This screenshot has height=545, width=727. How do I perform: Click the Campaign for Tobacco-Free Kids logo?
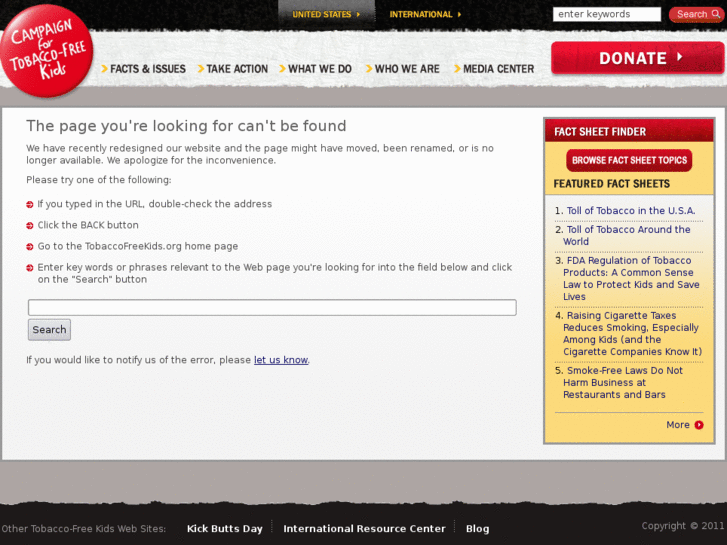coord(46,51)
